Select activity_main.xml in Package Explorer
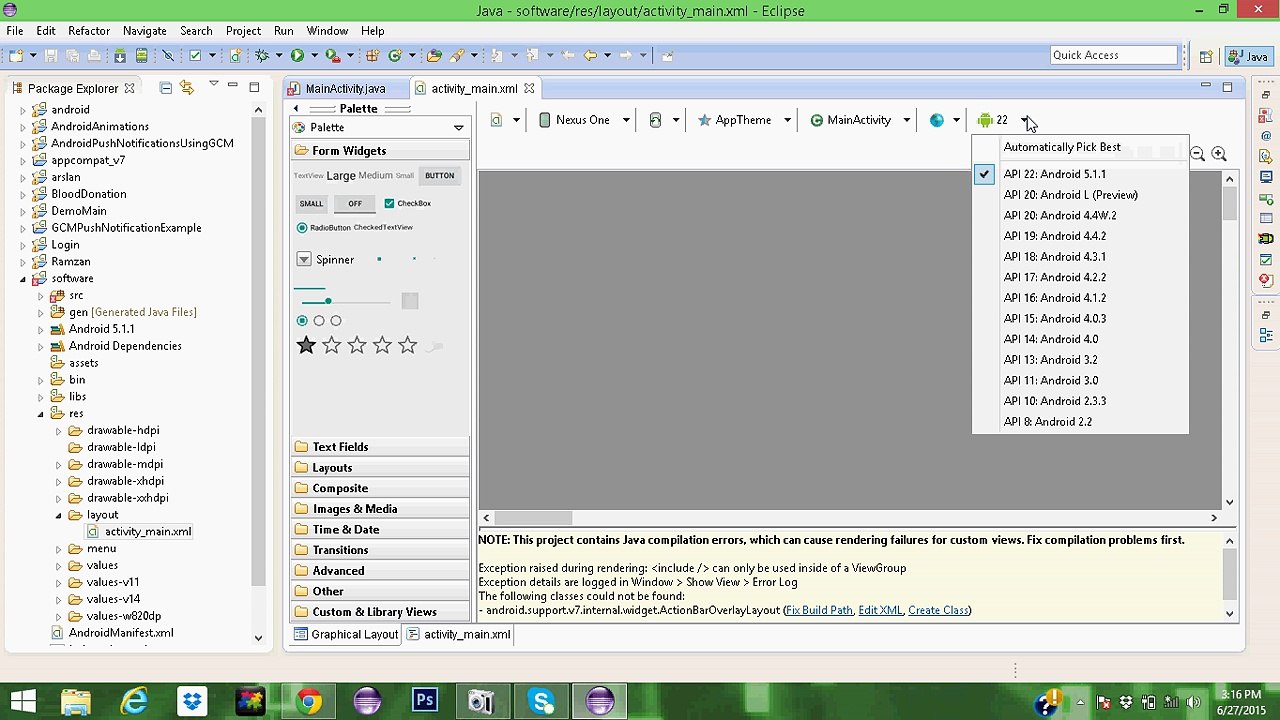 pyautogui.click(x=140, y=532)
